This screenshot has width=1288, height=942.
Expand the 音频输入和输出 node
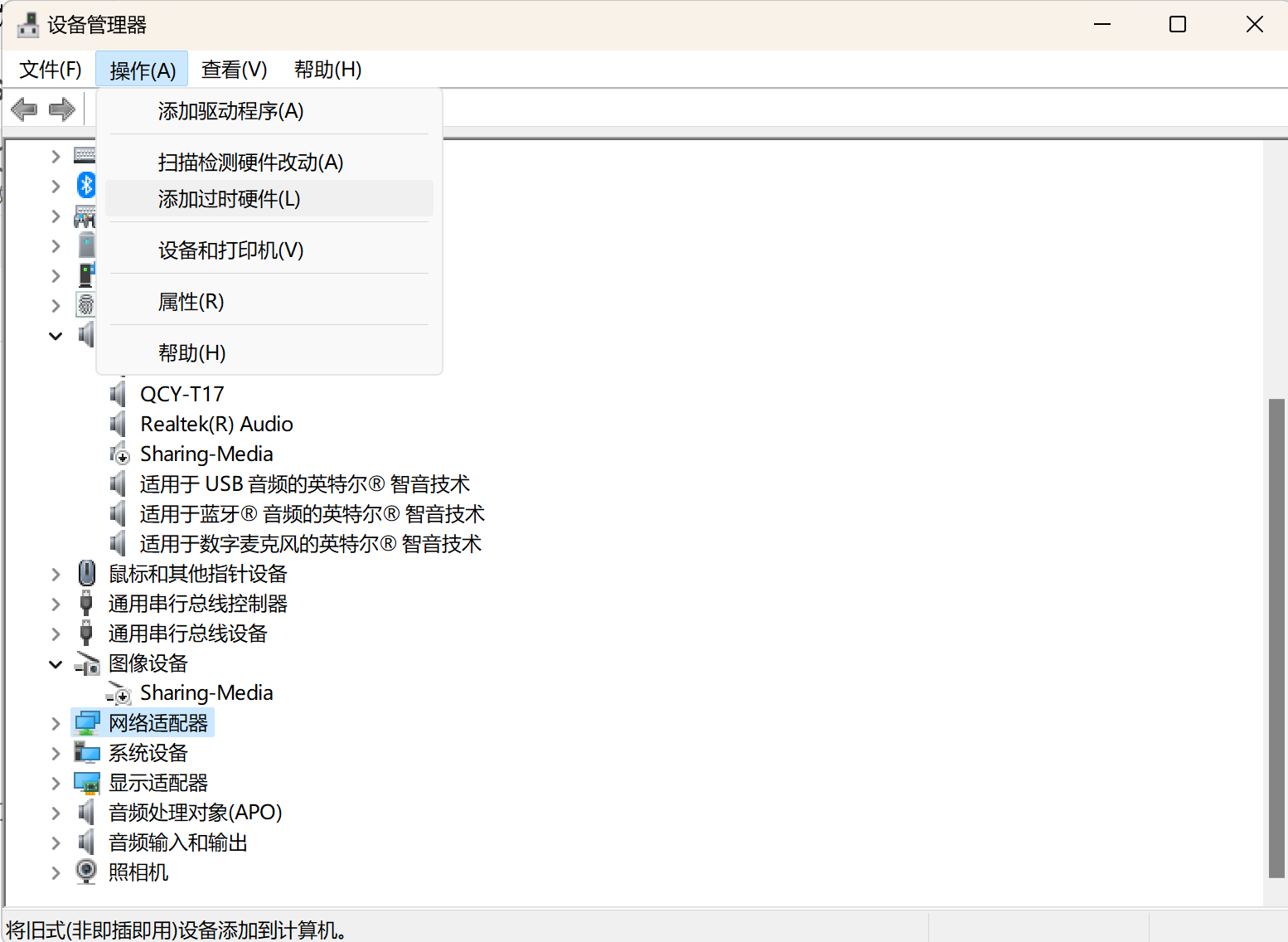tap(56, 842)
